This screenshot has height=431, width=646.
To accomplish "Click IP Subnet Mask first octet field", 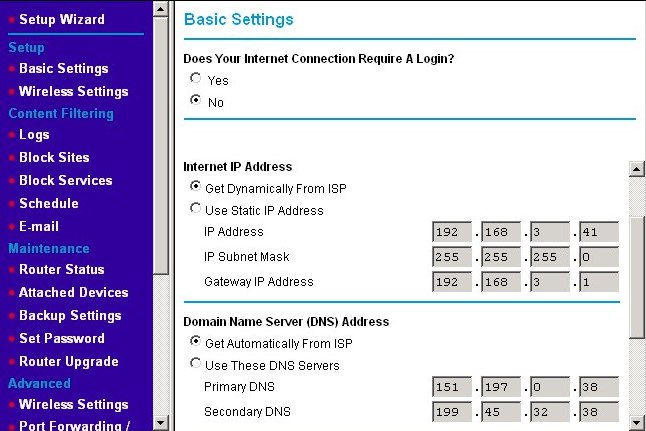I will coord(452,257).
